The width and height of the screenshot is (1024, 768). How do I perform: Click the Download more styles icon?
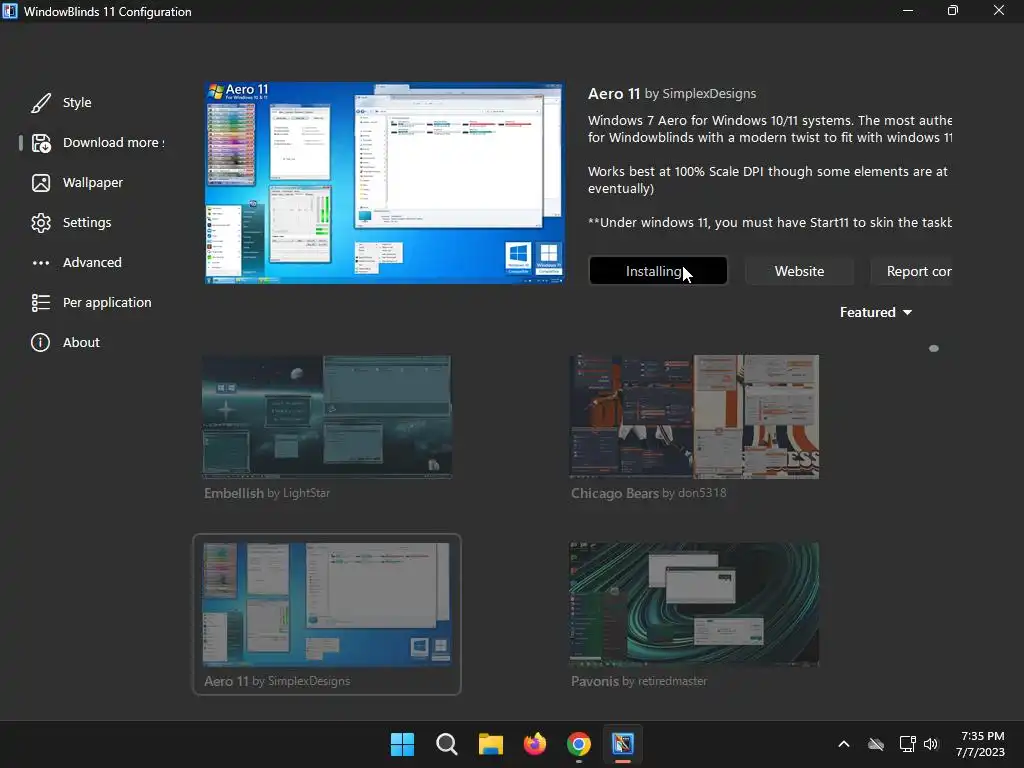pyautogui.click(x=40, y=143)
